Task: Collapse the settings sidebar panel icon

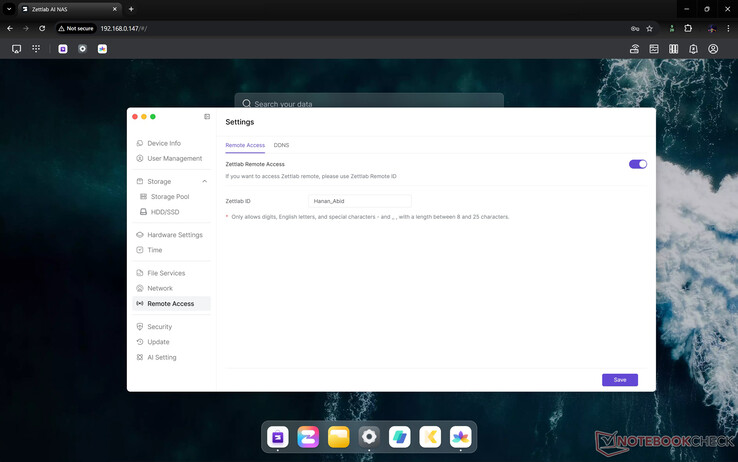Action: [x=207, y=117]
